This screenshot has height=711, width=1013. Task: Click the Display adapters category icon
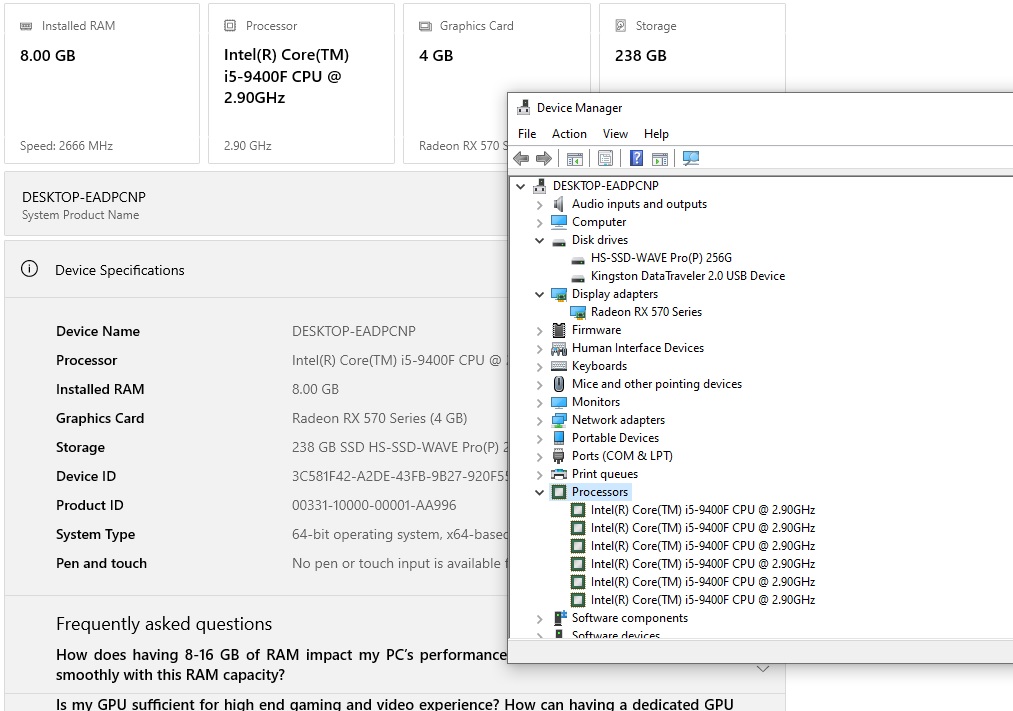tap(559, 294)
